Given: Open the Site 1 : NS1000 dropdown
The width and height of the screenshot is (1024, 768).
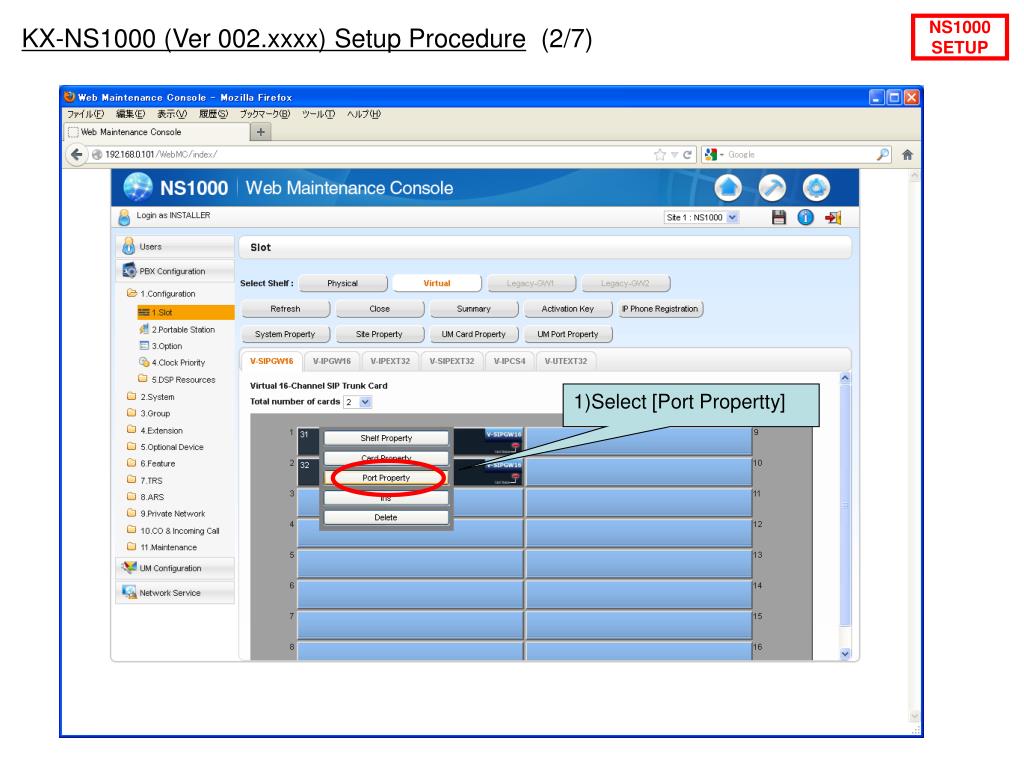Looking at the screenshot, I should tap(701, 217).
